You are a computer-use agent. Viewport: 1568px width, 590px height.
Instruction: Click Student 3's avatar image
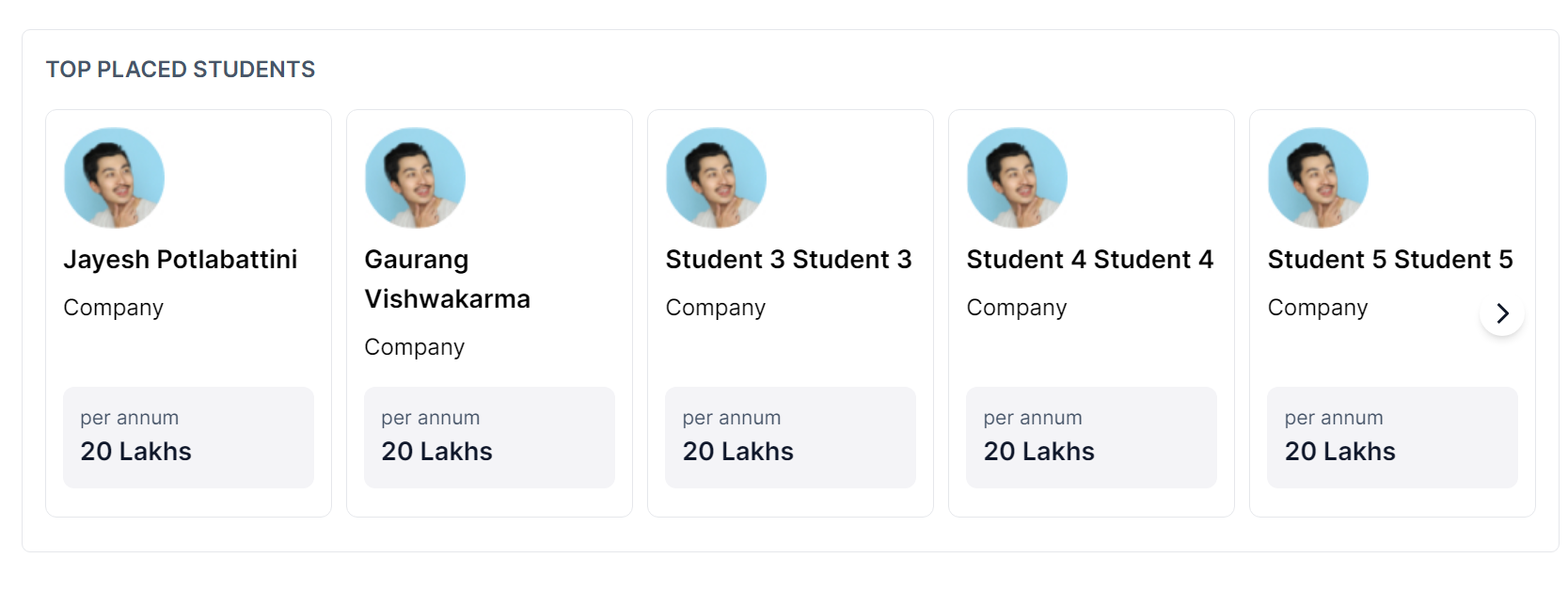(x=716, y=178)
